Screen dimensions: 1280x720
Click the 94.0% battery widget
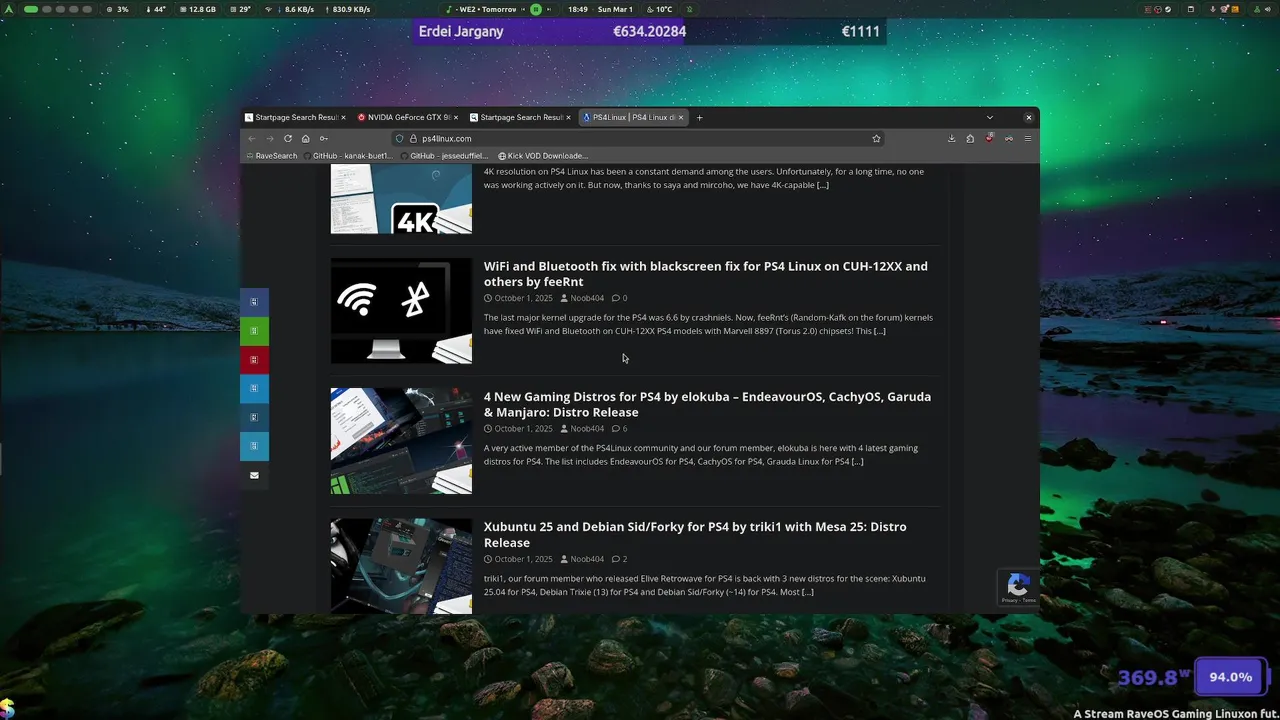pos(1230,677)
